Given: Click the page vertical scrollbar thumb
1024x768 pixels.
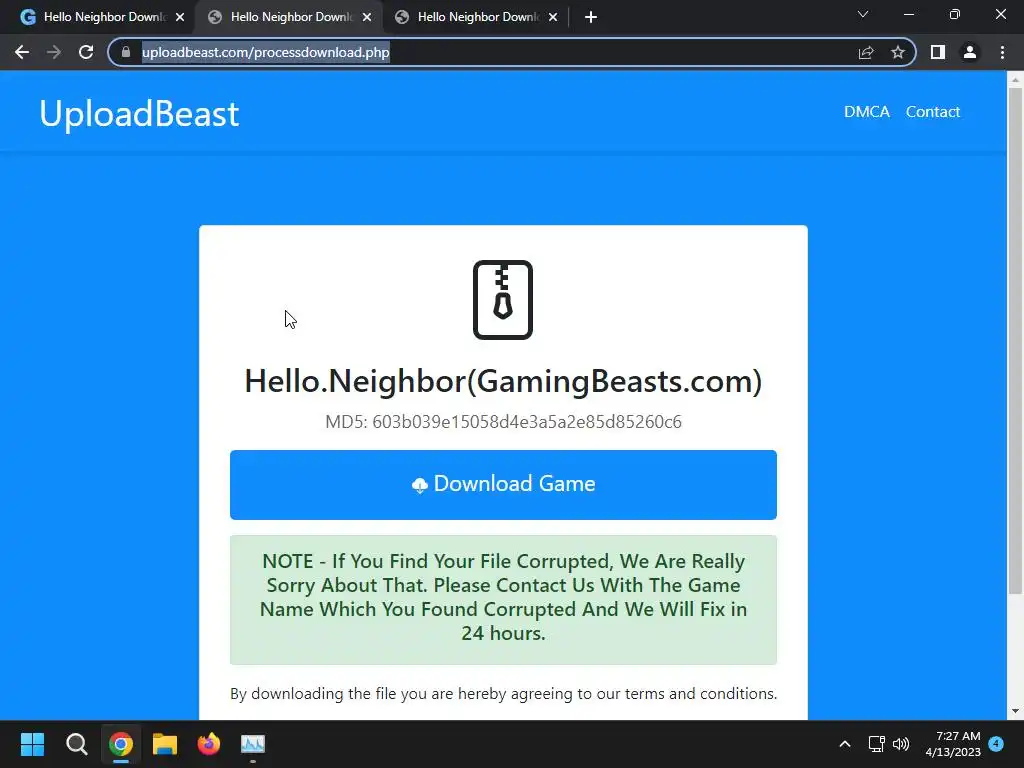Looking at the screenshot, I should coord(1015,340).
